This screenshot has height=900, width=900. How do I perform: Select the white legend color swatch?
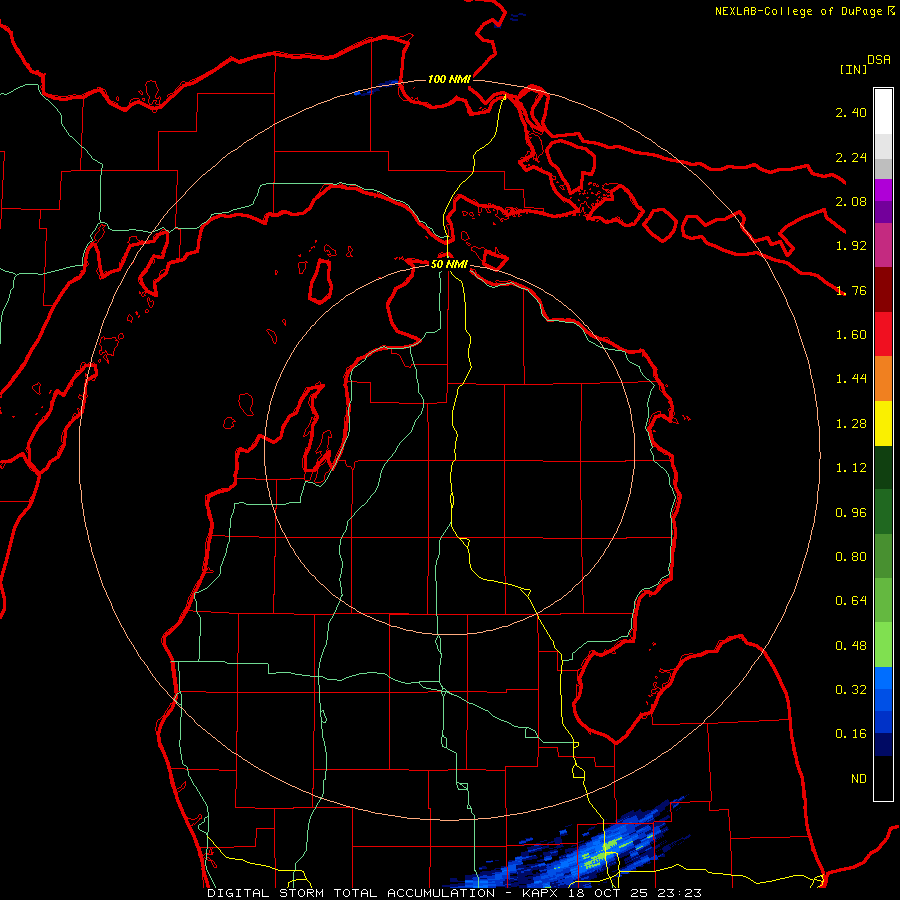tap(883, 111)
